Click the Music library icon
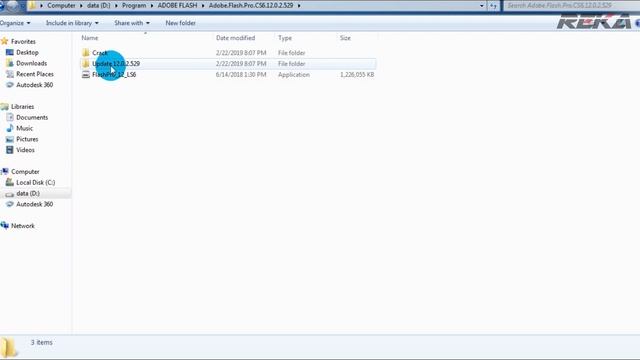The width and height of the screenshot is (640, 360). coord(10,128)
